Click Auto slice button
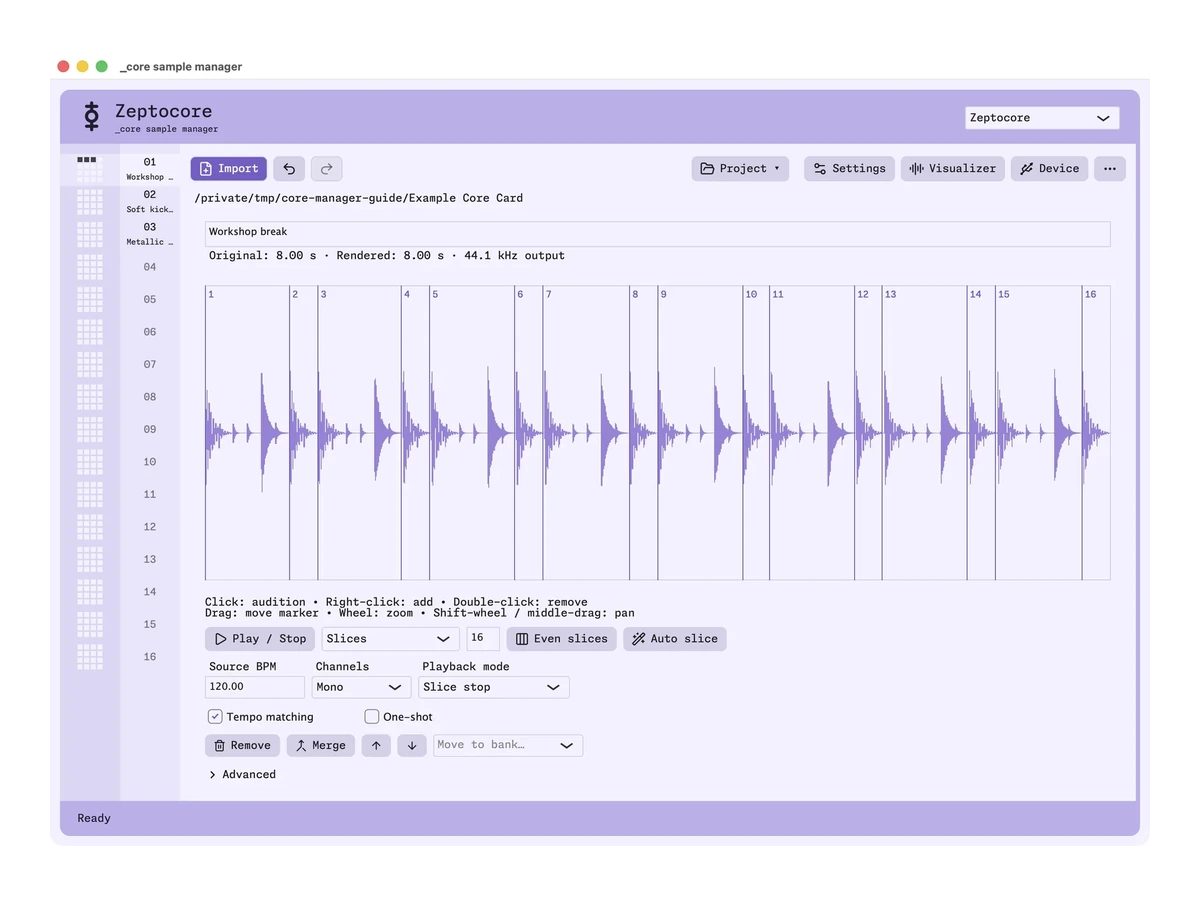Viewport: 1200px width, 900px height. tap(675, 639)
